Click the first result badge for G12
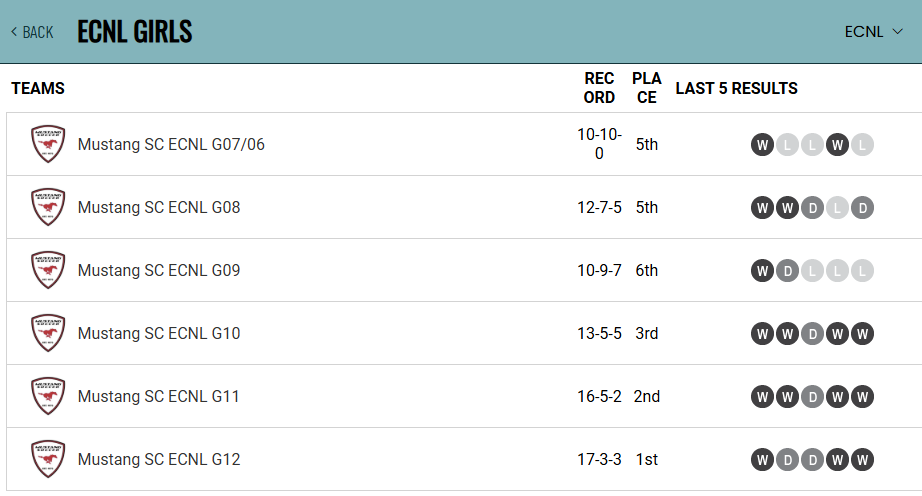 (x=762, y=460)
